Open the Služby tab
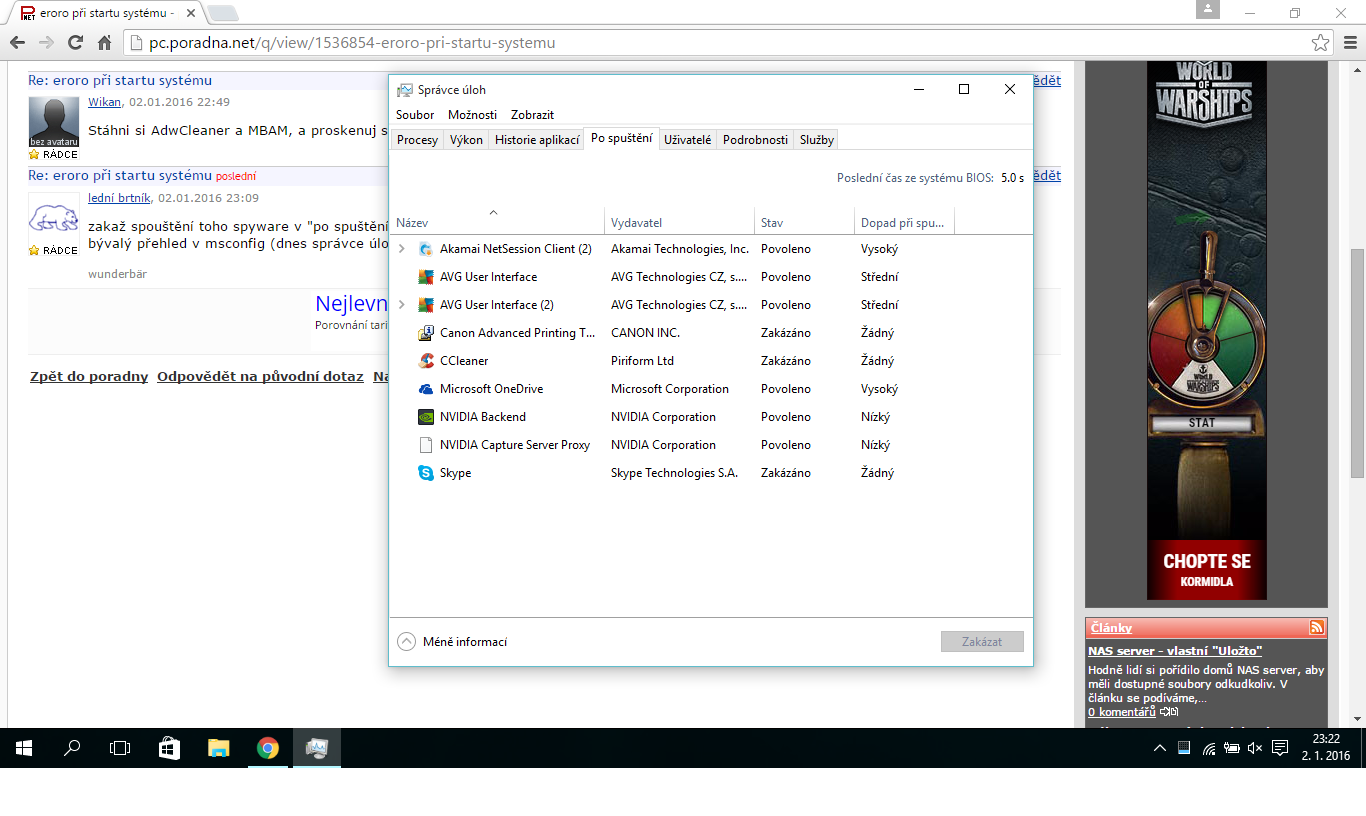Screen dimensions: 1366x816 pos(816,140)
